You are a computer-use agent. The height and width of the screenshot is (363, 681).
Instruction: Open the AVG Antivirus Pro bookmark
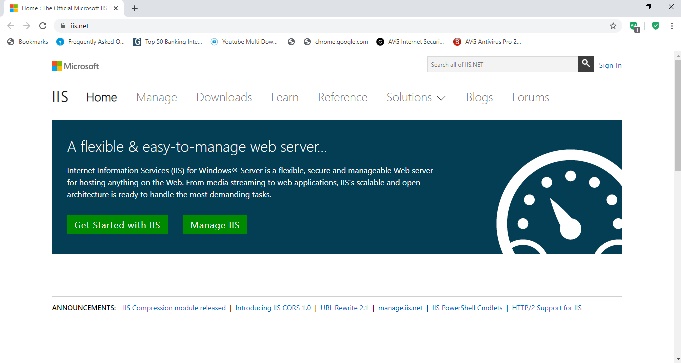pos(487,42)
